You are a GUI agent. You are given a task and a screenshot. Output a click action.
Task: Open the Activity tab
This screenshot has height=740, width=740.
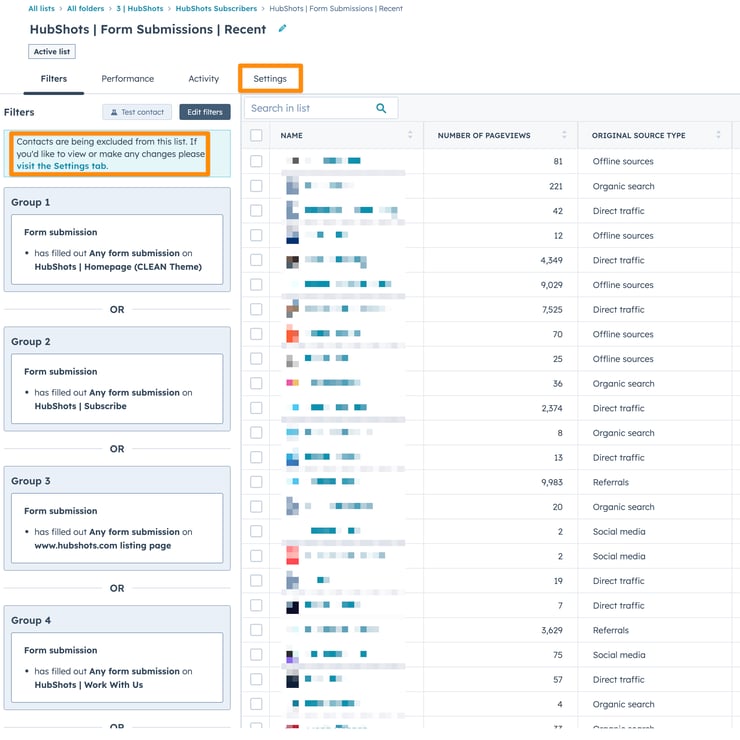(203, 79)
